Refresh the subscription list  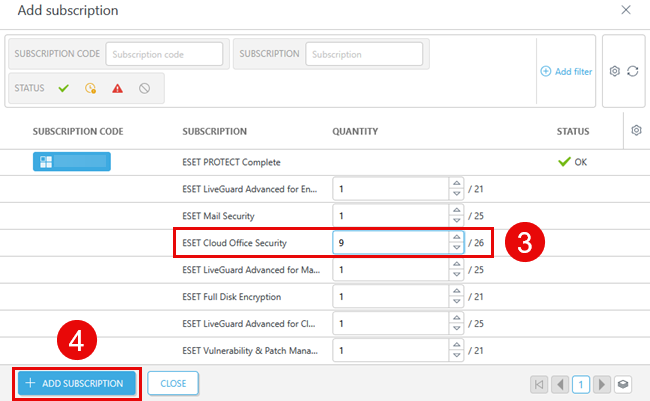(x=633, y=71)
